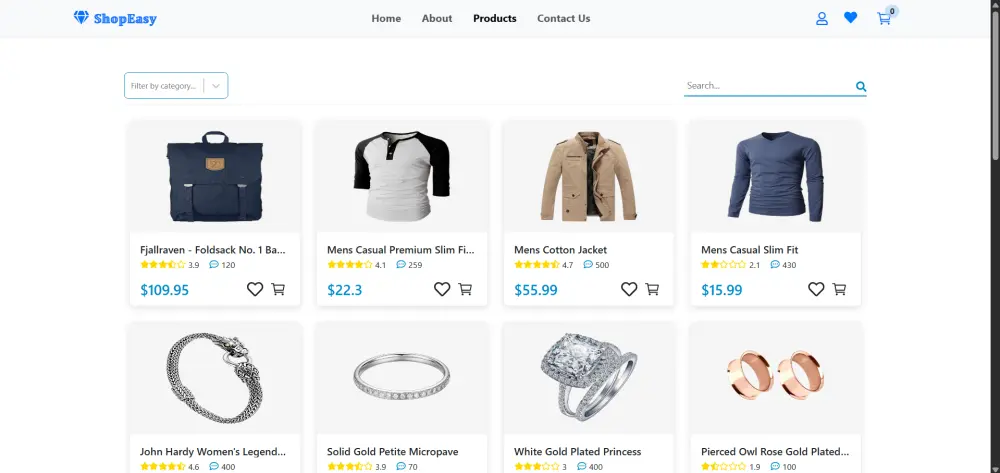Add Mens Cotton Jacket to cart
This screenshot has width=1000, height=473.
(x=652, y=289)
